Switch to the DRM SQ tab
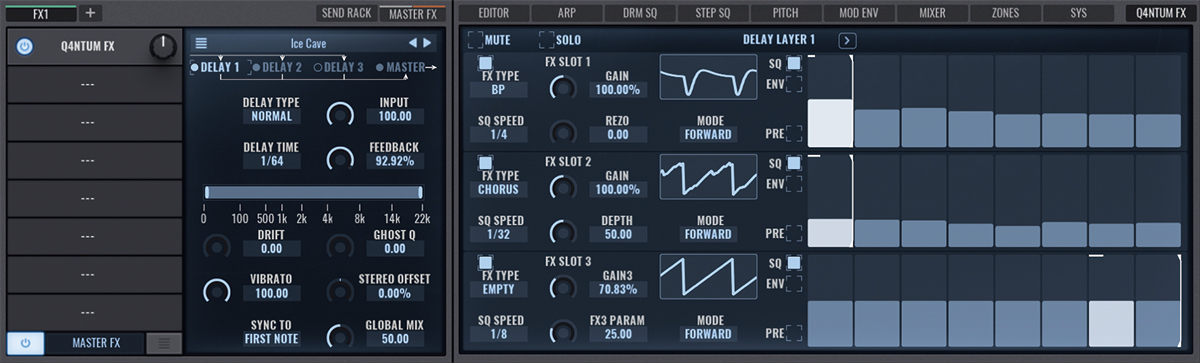1200x363 pixels. (x=639, y=13)
